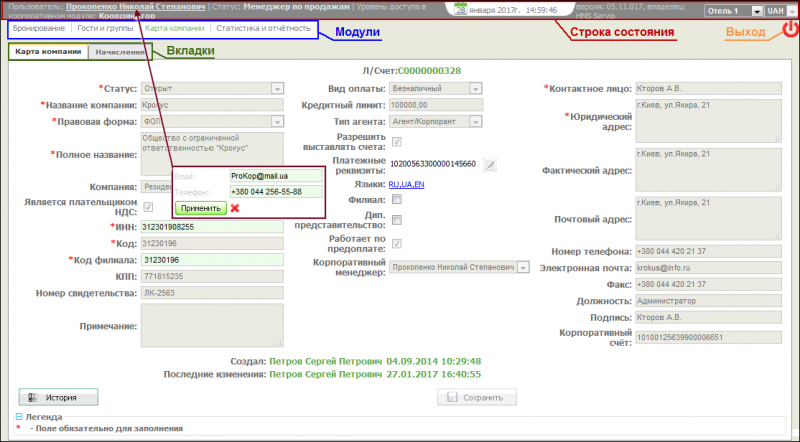Click the Почтовый адрес text area
Viewport: 800px width, 442px height.
click(x=708, y=218)
